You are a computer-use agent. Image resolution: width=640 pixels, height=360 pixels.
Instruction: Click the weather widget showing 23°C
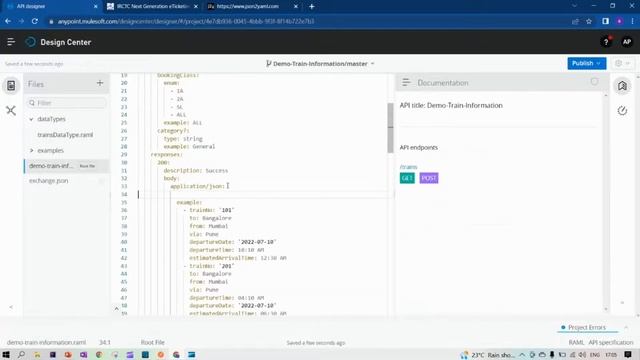[488, 355]
